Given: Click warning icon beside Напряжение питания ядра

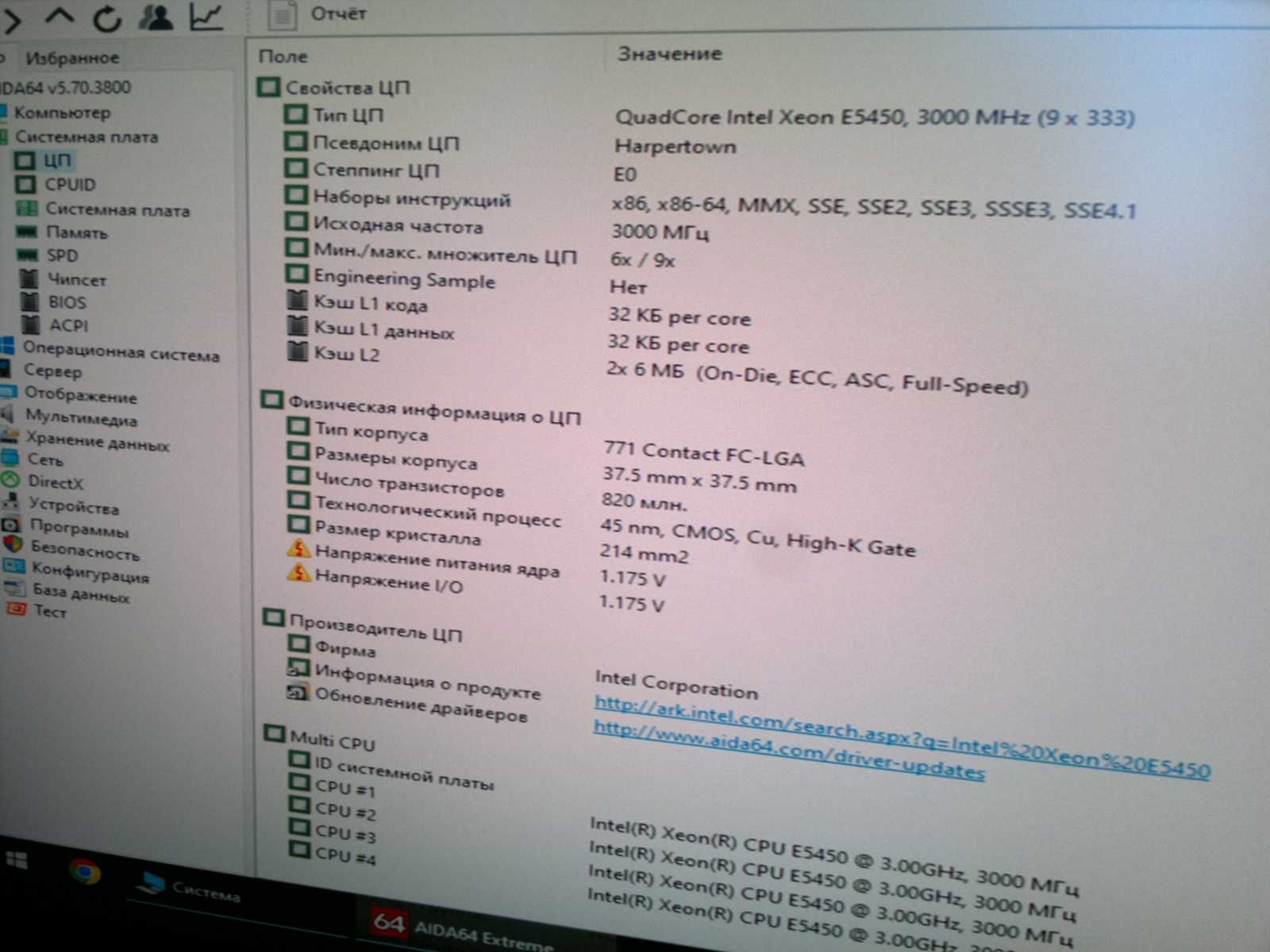Looking at the screenshot, I should 298,547.
